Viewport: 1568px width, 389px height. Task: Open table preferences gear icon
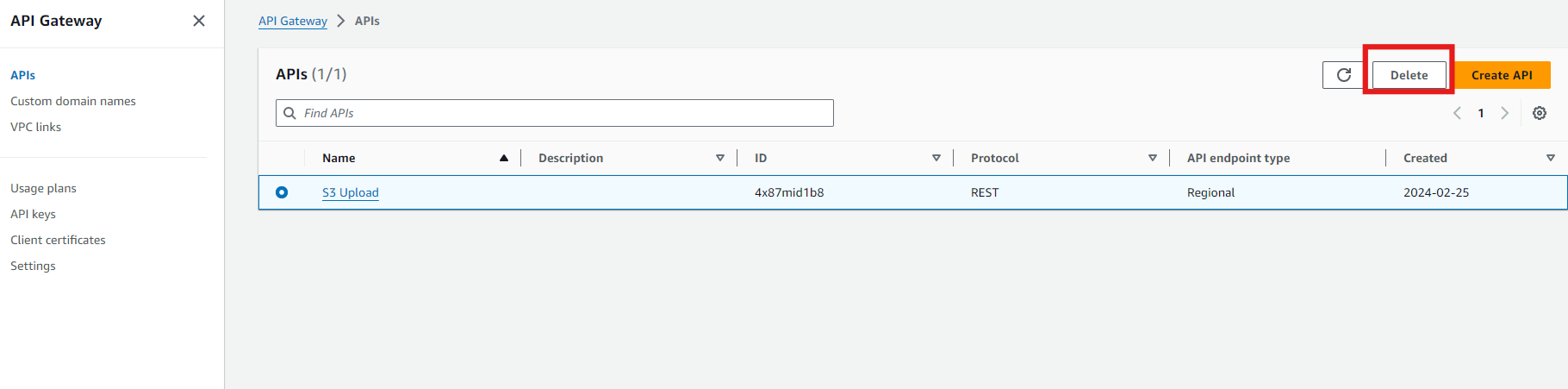click(x=1540, y=113)
